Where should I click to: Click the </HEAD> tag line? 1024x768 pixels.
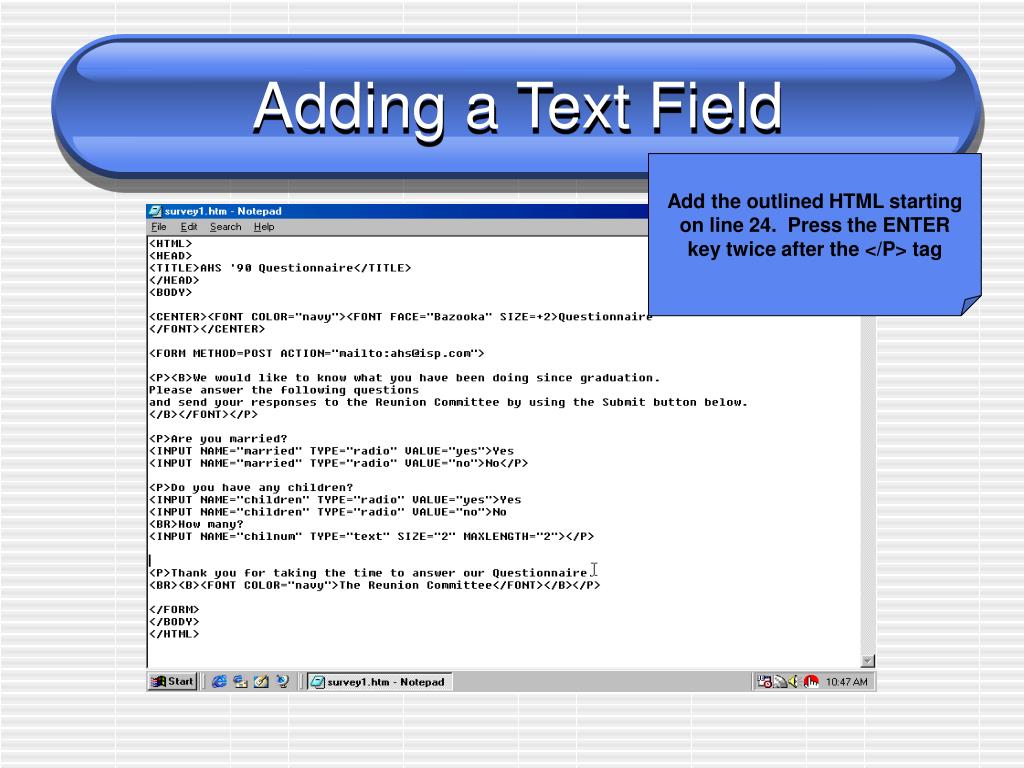click(x=174, y=280)
